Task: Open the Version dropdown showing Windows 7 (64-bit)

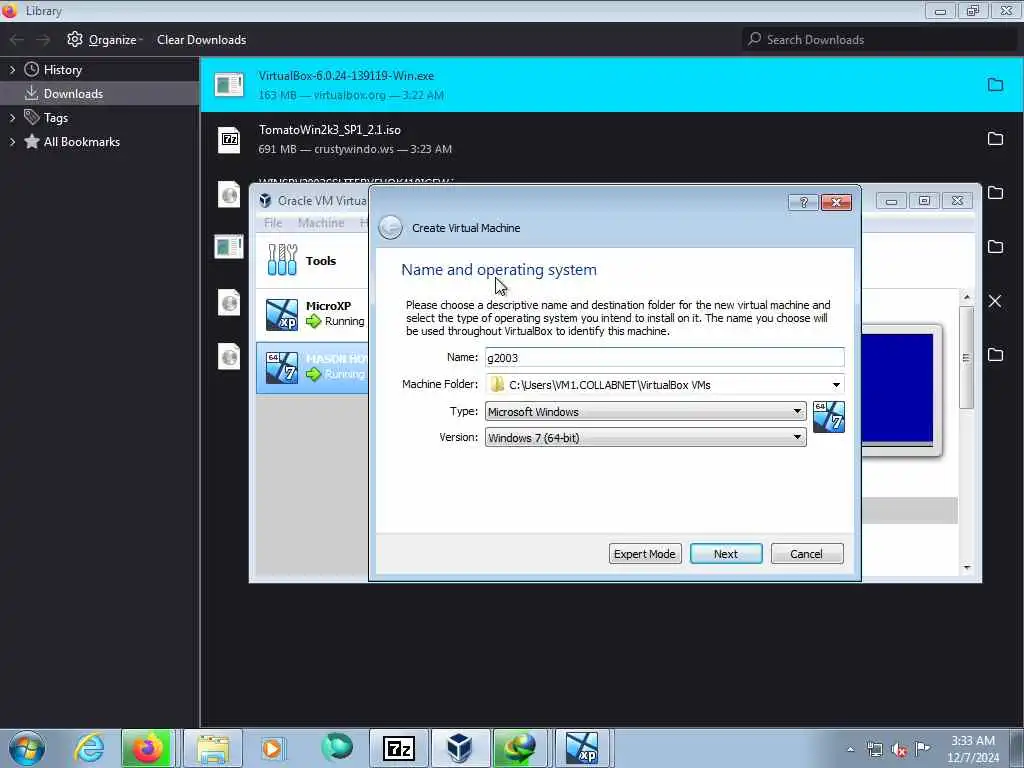Action: pos(645,438)
